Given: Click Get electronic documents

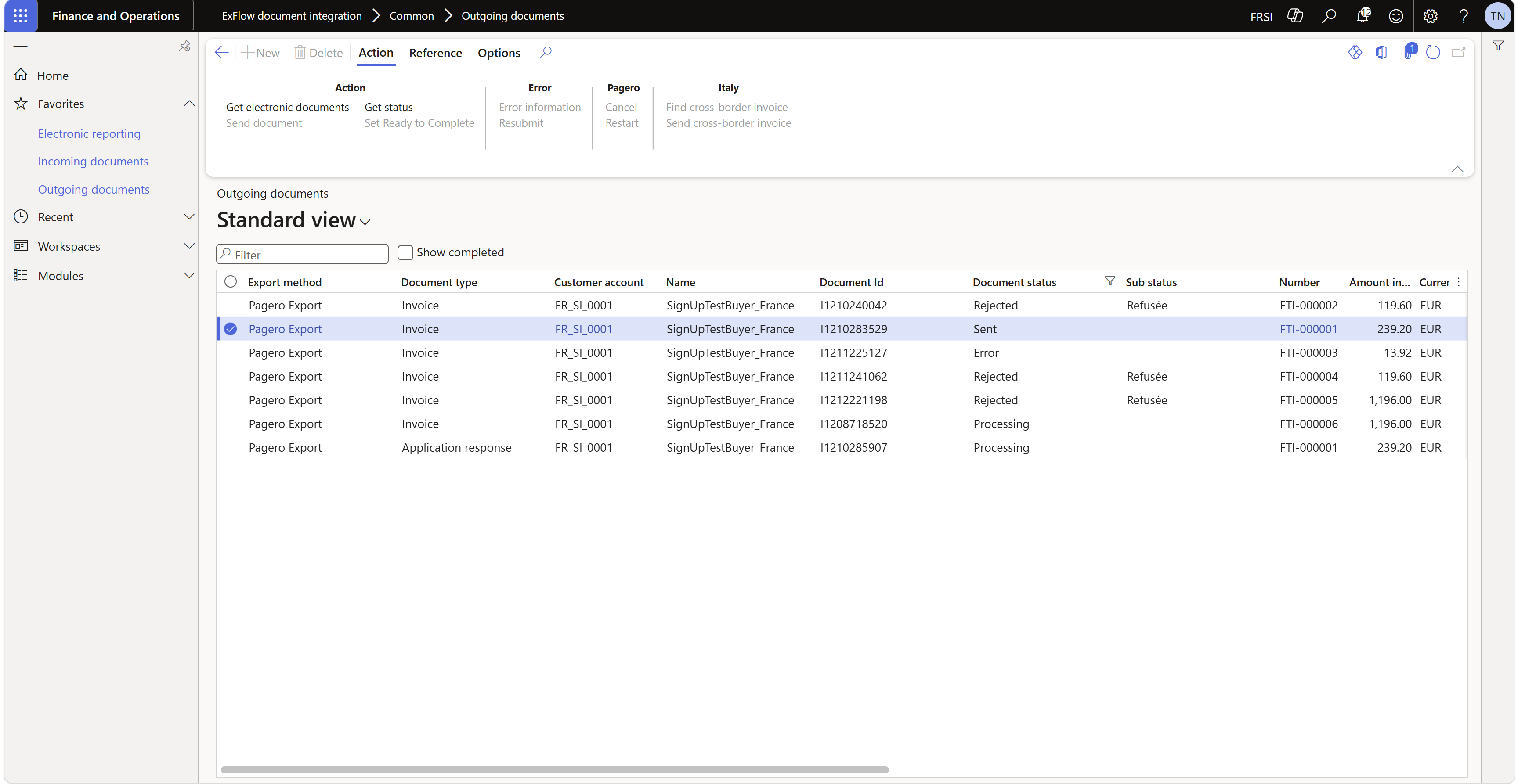Looking at the screenshot, I should click(x=288, y=107).
